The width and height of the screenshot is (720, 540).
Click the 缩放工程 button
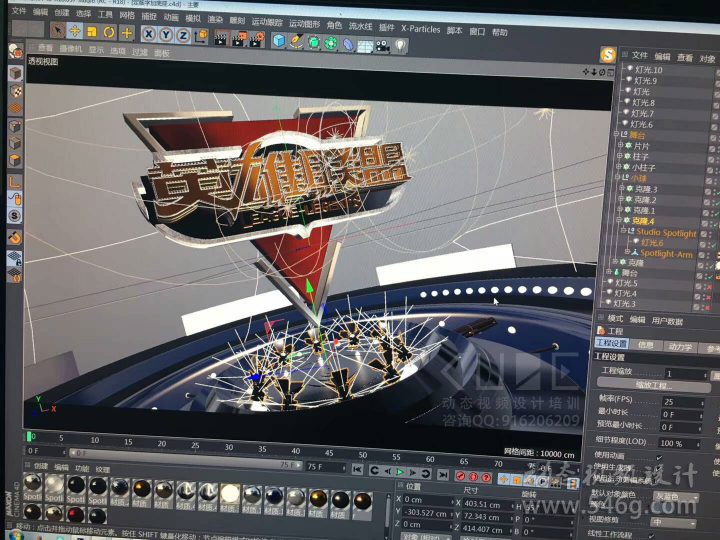point(651,385)
